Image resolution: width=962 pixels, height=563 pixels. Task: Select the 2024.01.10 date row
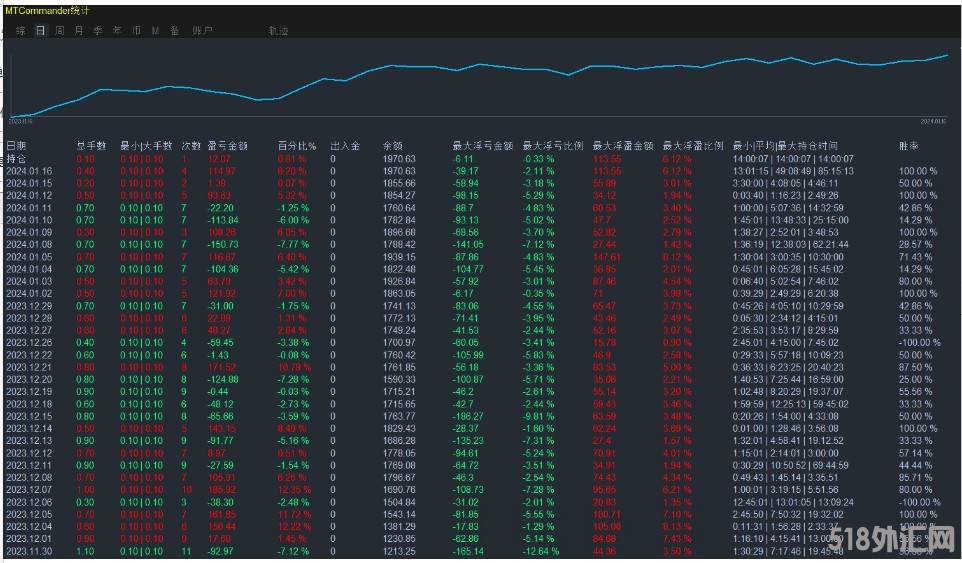(29, 220)
